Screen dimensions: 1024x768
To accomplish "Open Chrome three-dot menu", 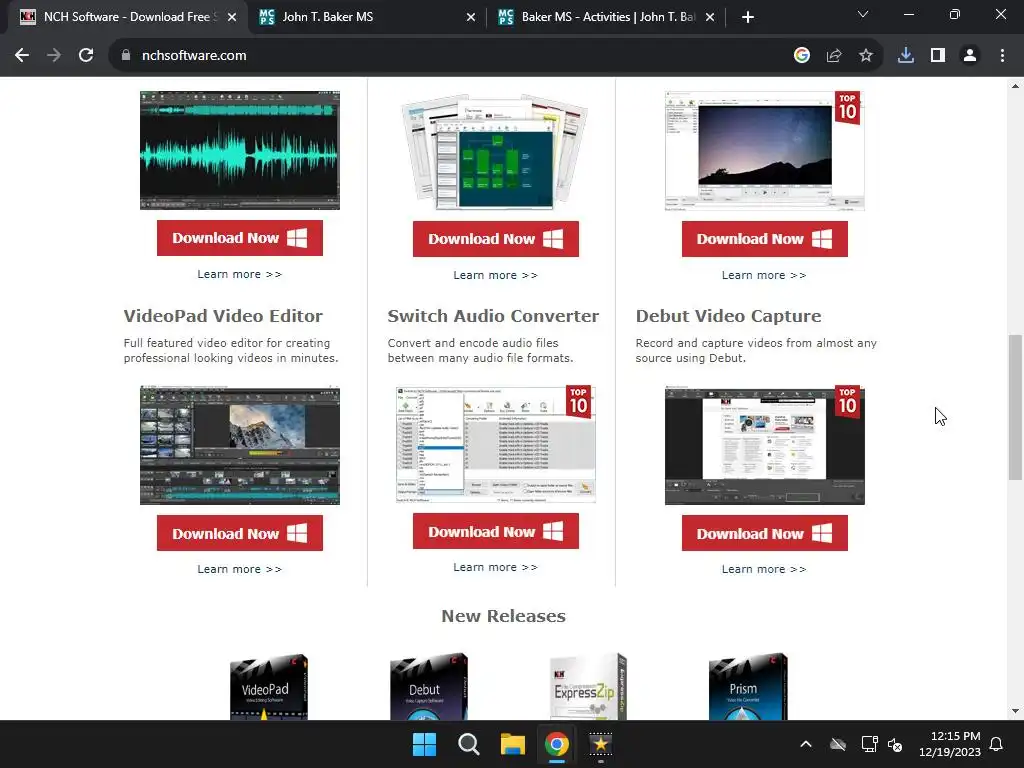I will click(x=1002, y=56).
